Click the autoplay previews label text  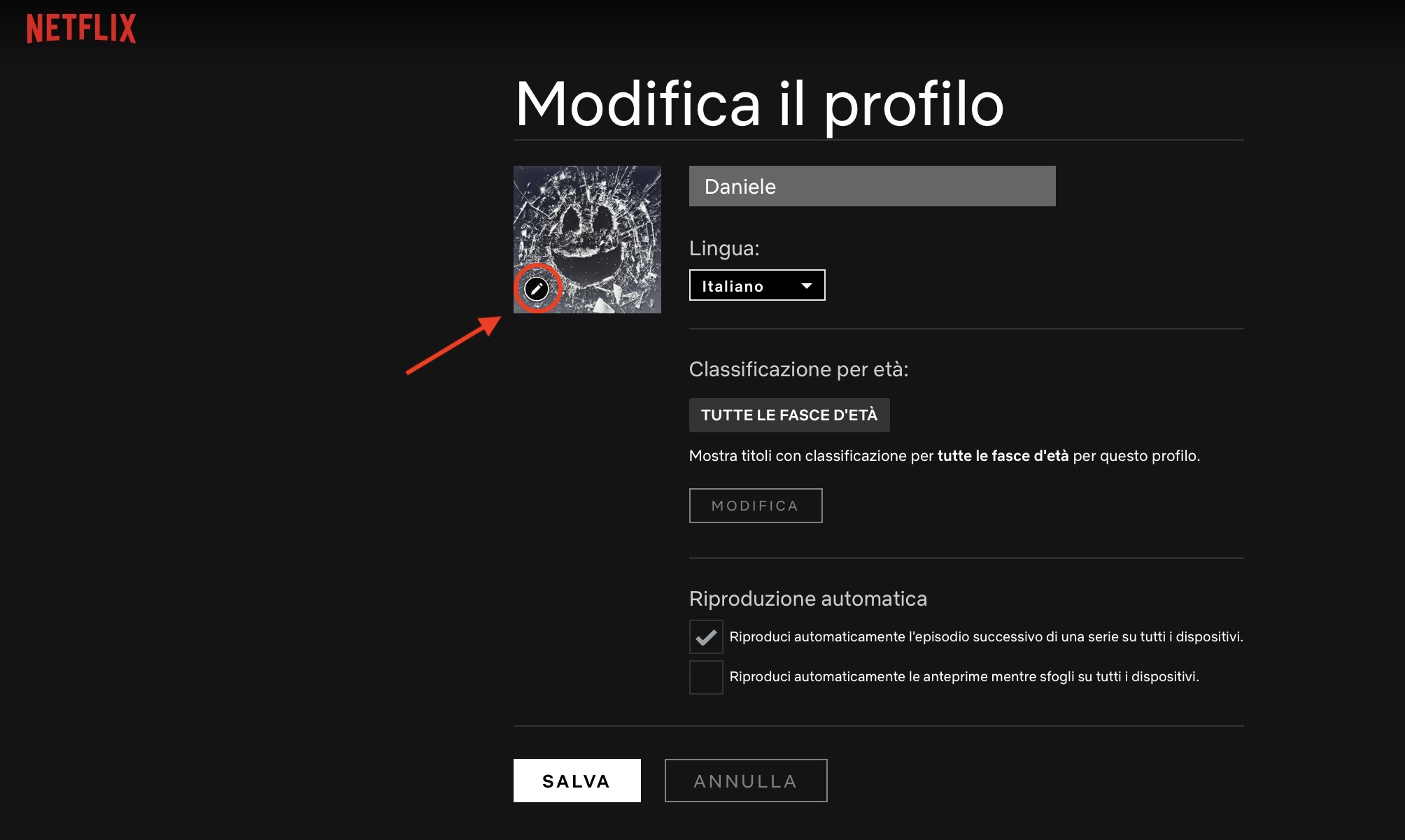tap(964, 677)
